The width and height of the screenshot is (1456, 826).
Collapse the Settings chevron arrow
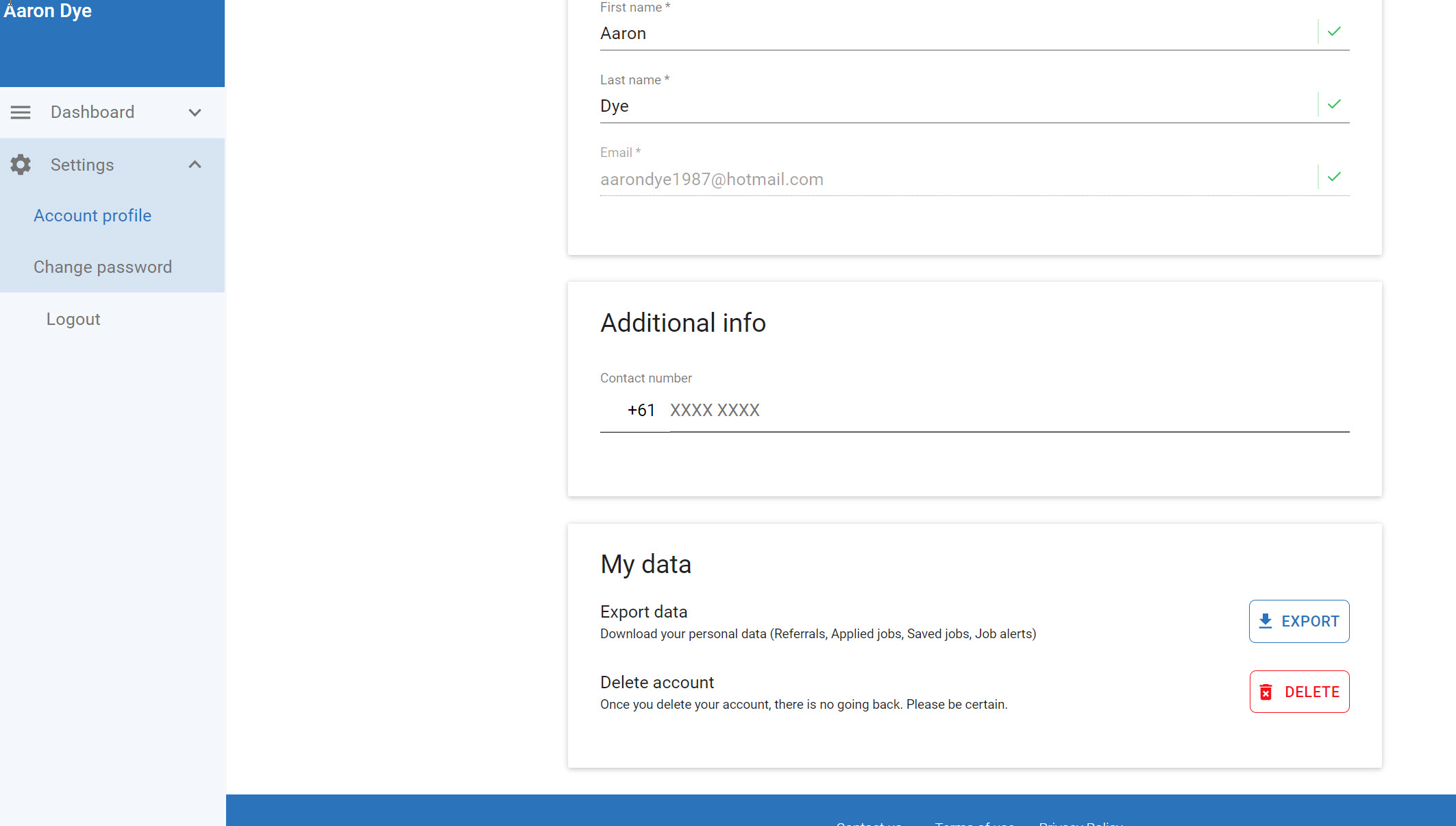click(x=195, y=165)
